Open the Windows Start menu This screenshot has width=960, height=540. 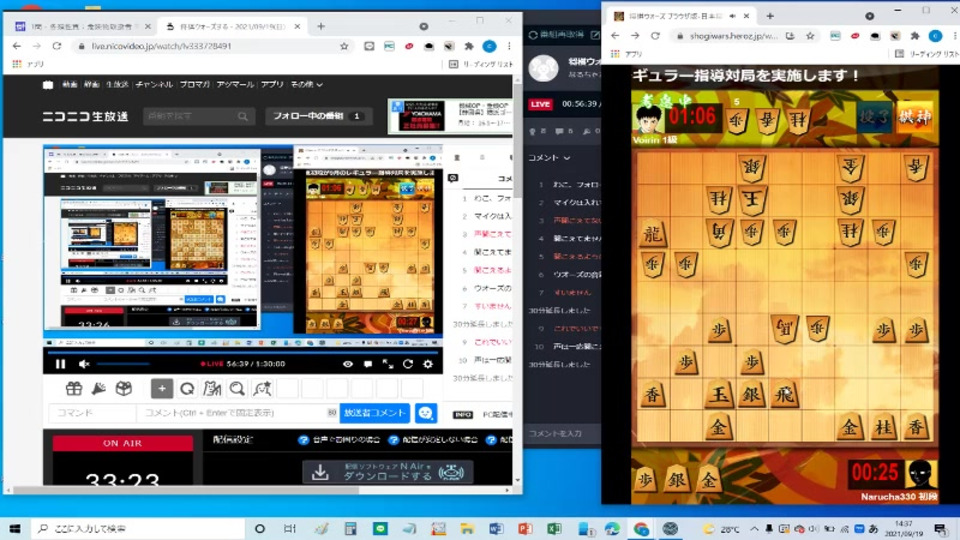15,528
